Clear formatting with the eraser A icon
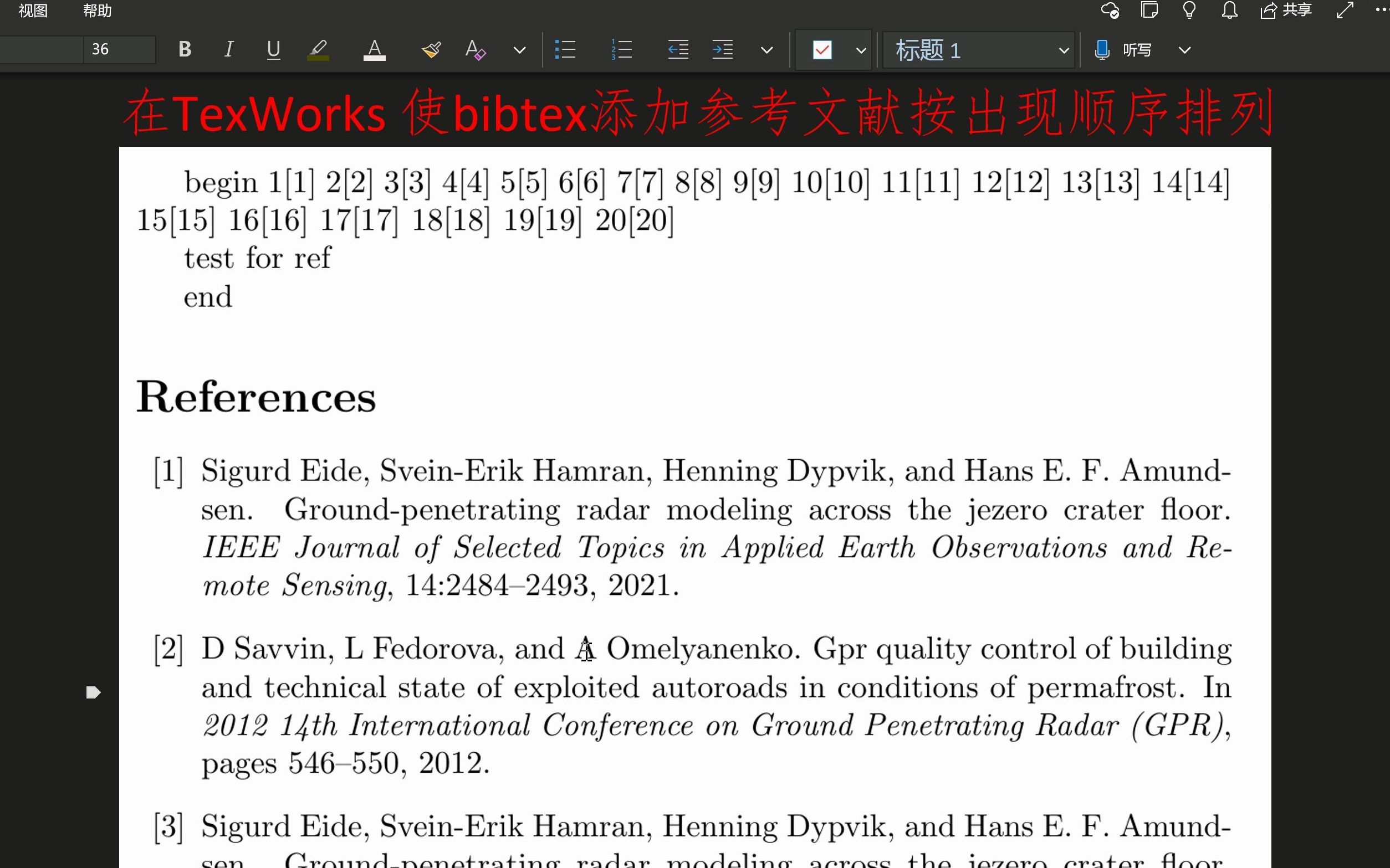 475,50
